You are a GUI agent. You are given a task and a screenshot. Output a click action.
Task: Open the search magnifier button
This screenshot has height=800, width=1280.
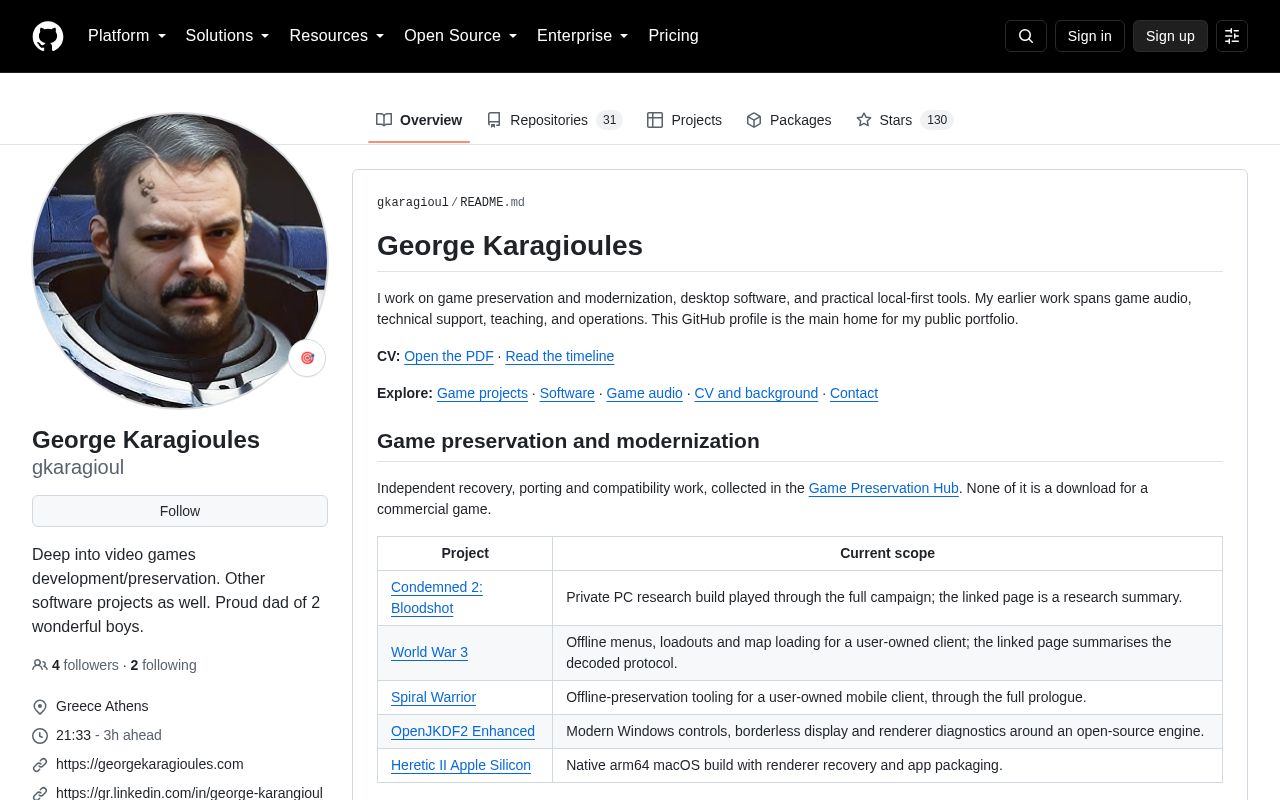click(x=1026, y=36)
